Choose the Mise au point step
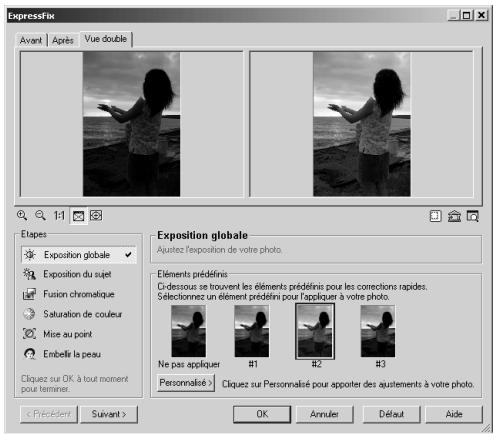This screenshot has height=434, width=493. (x=68, y=334)
